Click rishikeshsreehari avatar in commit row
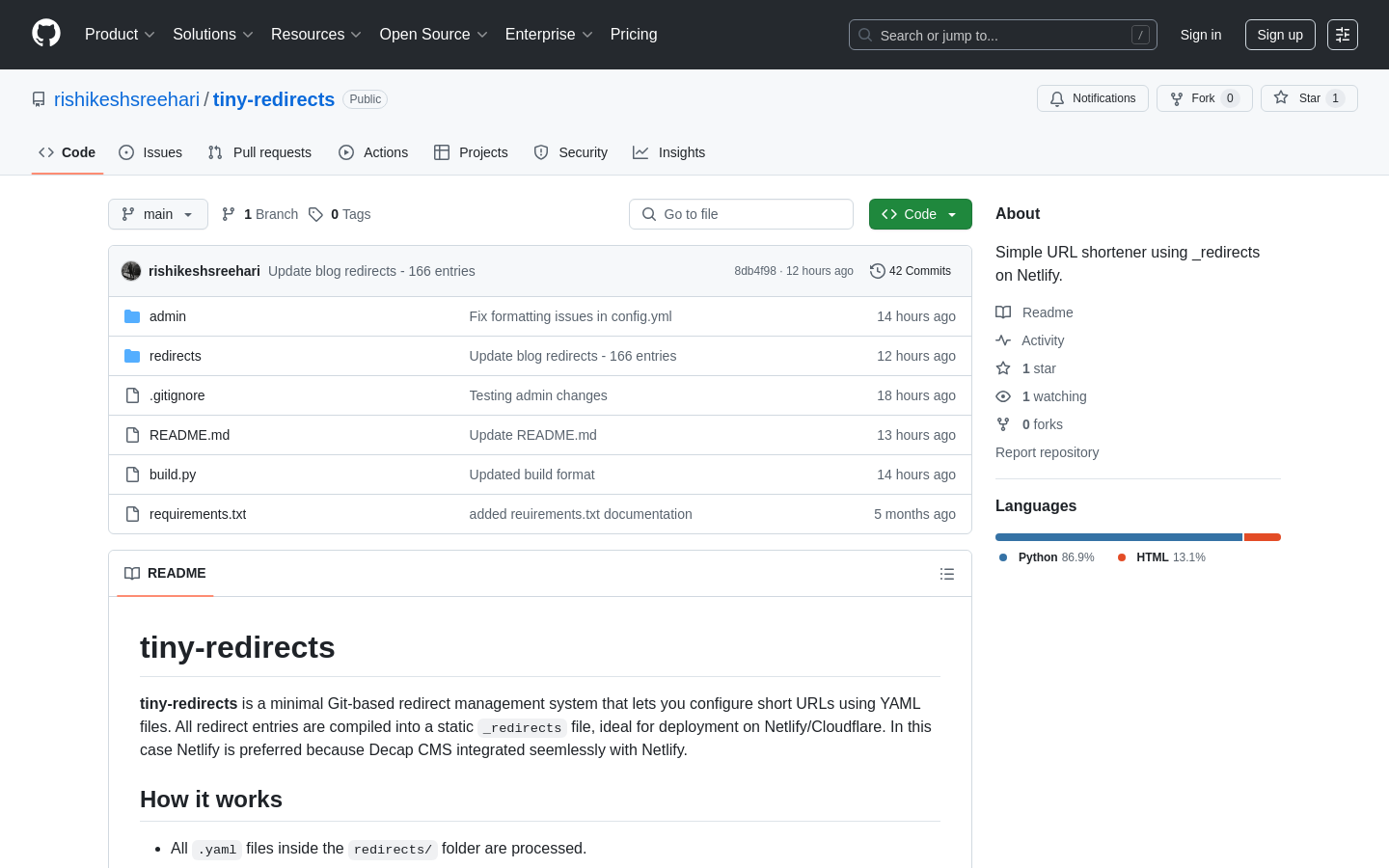This screenshot has width=1389, height=868. pyautogui.click(x=131, y=271)
